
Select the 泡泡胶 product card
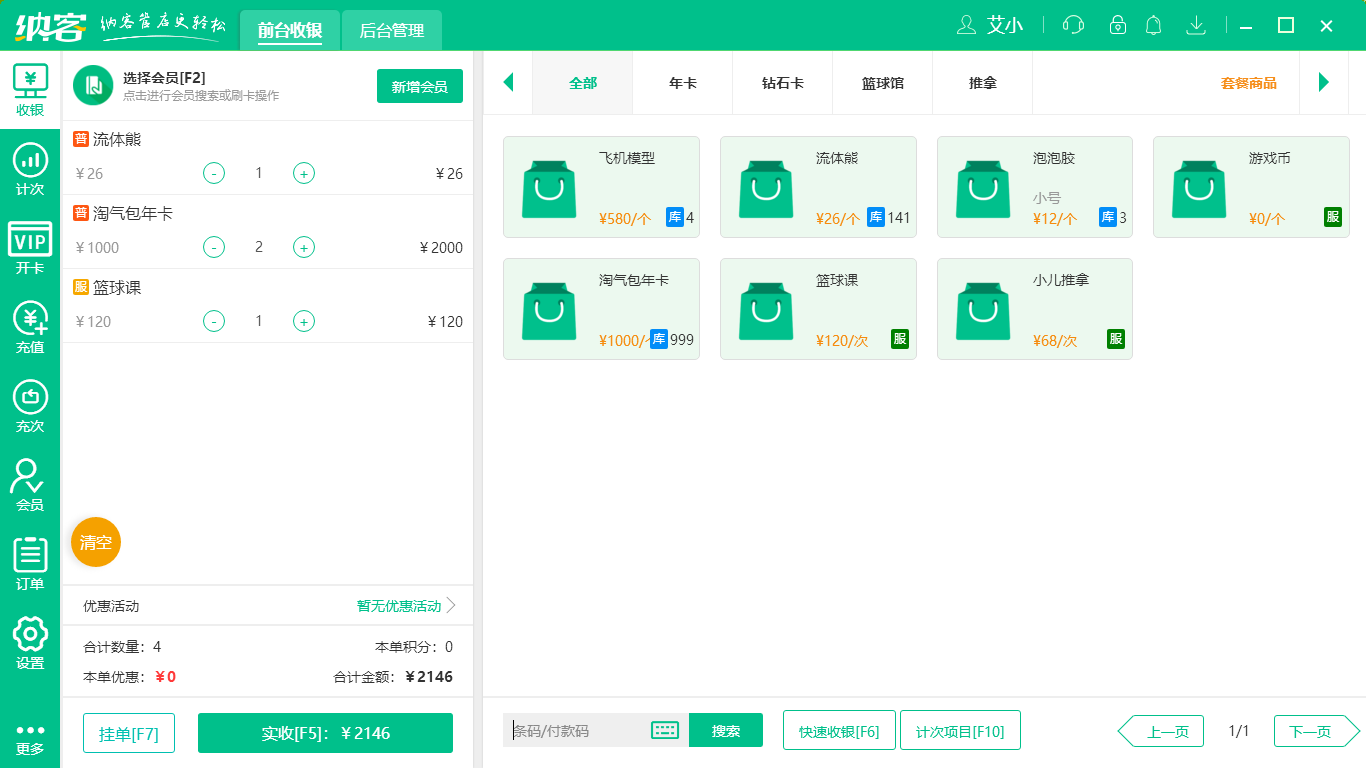tap(1034, 187)
